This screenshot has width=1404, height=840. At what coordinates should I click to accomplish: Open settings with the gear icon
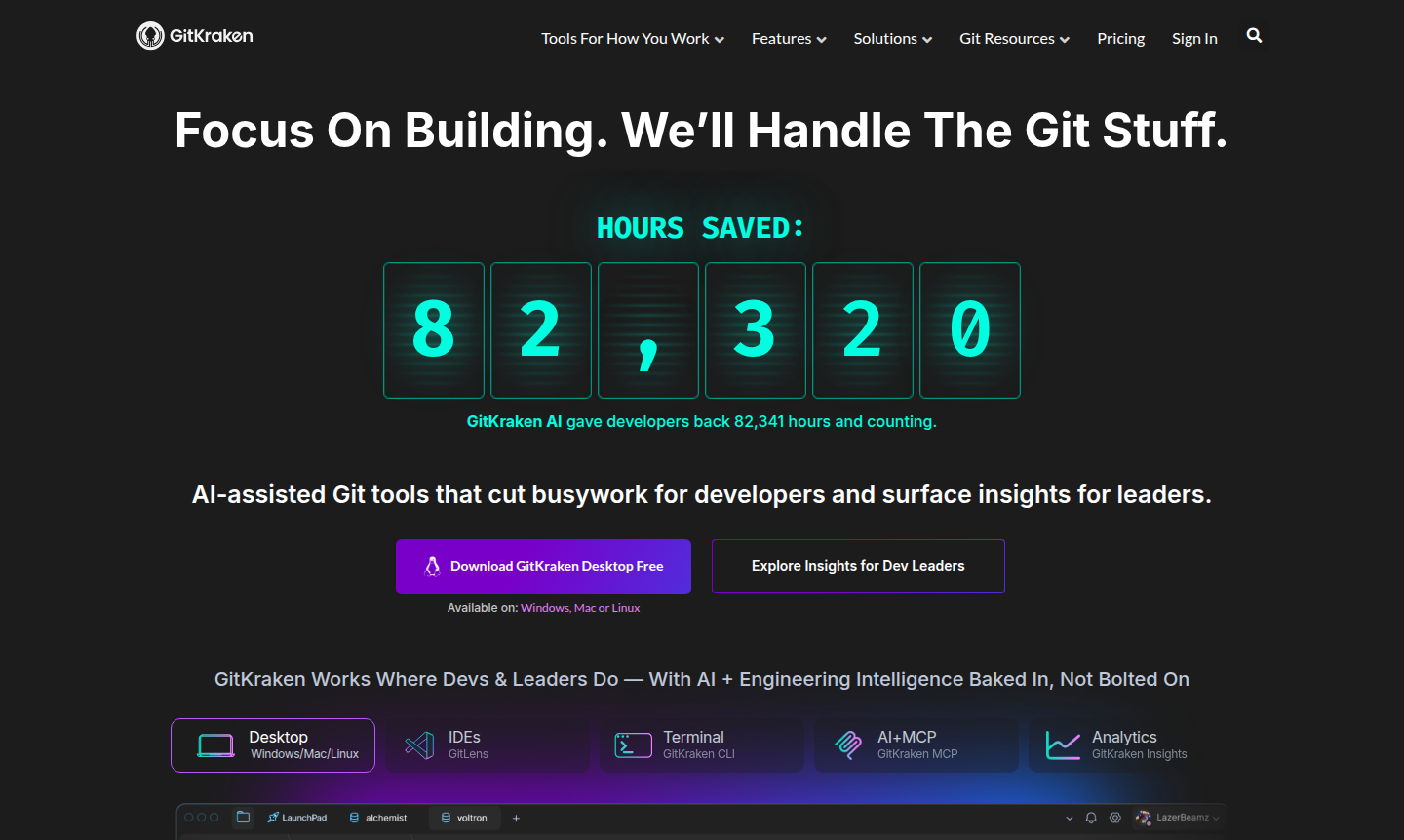pos(1115,818)
